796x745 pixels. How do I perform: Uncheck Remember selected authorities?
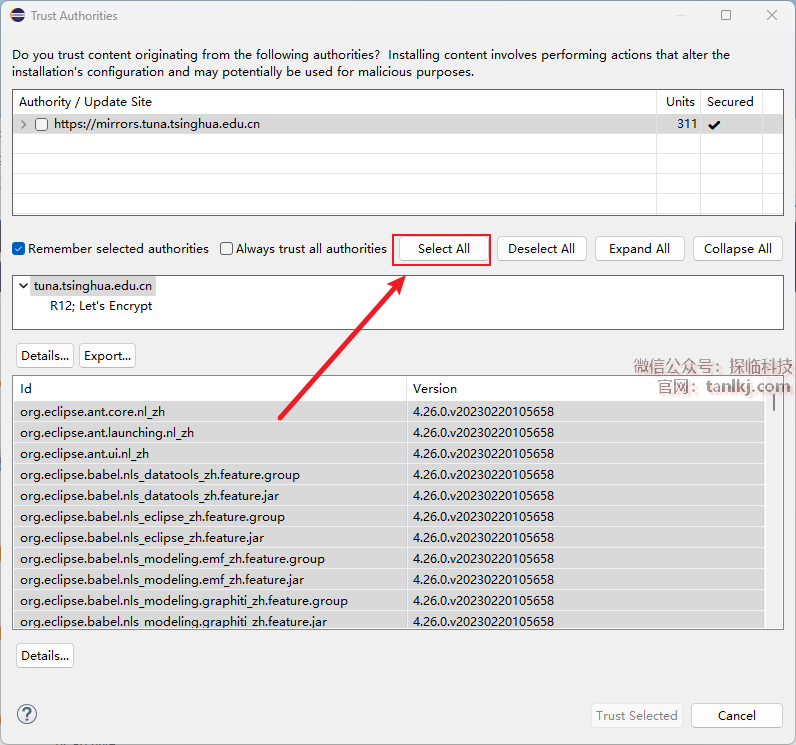[x=19, y=249]
